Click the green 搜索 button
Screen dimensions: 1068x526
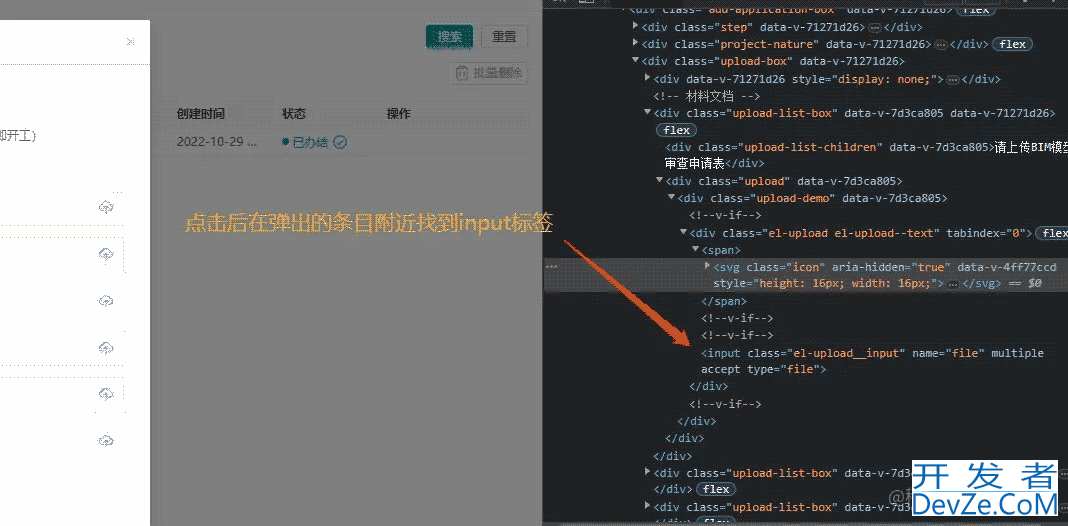pos(450,37)
